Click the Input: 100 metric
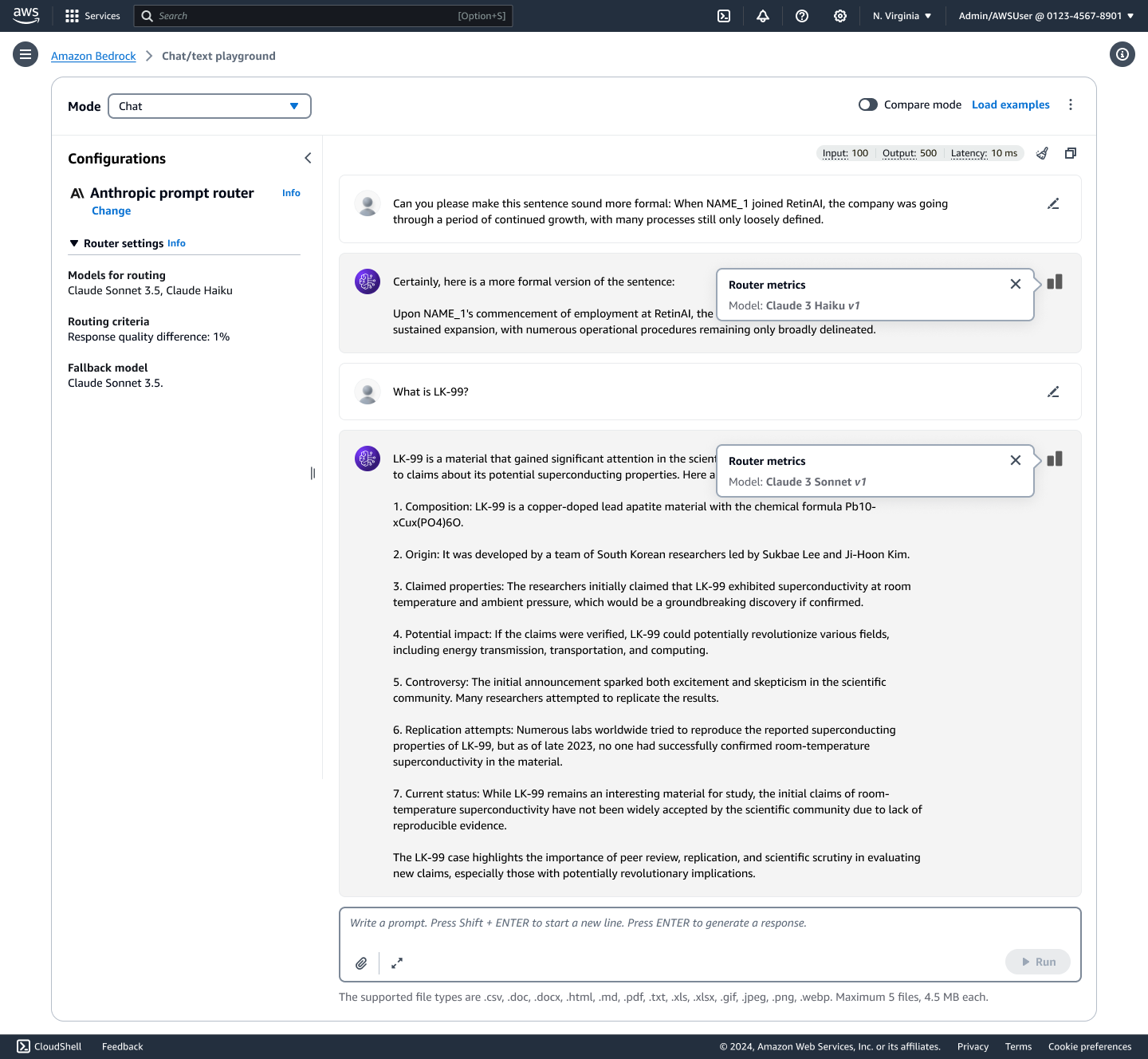Viewport: 1148px width, 1059px height. click(845, 153)
